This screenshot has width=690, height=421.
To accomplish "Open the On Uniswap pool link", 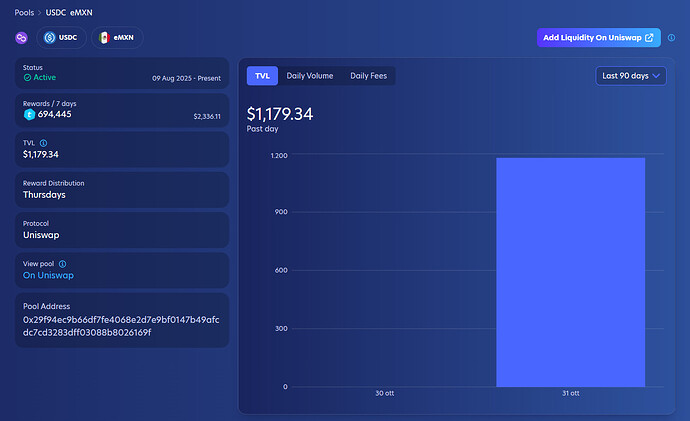I will click(x=48, y=275).
